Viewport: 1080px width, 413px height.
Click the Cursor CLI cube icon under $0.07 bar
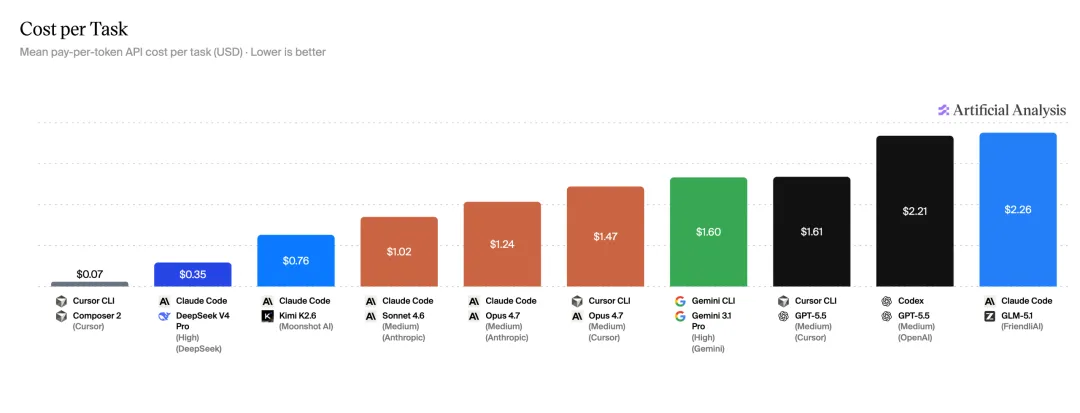point(61,301)
